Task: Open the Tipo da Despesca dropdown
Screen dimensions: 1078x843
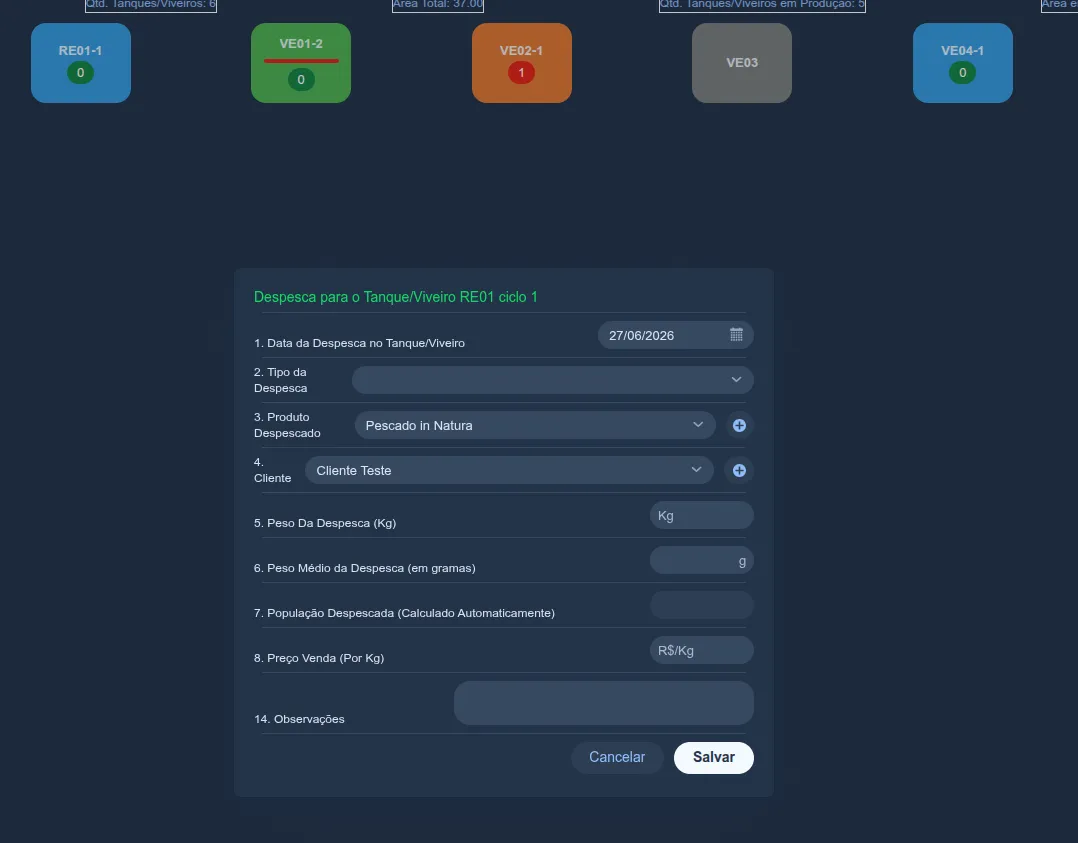Action: (x=553, y=380)
